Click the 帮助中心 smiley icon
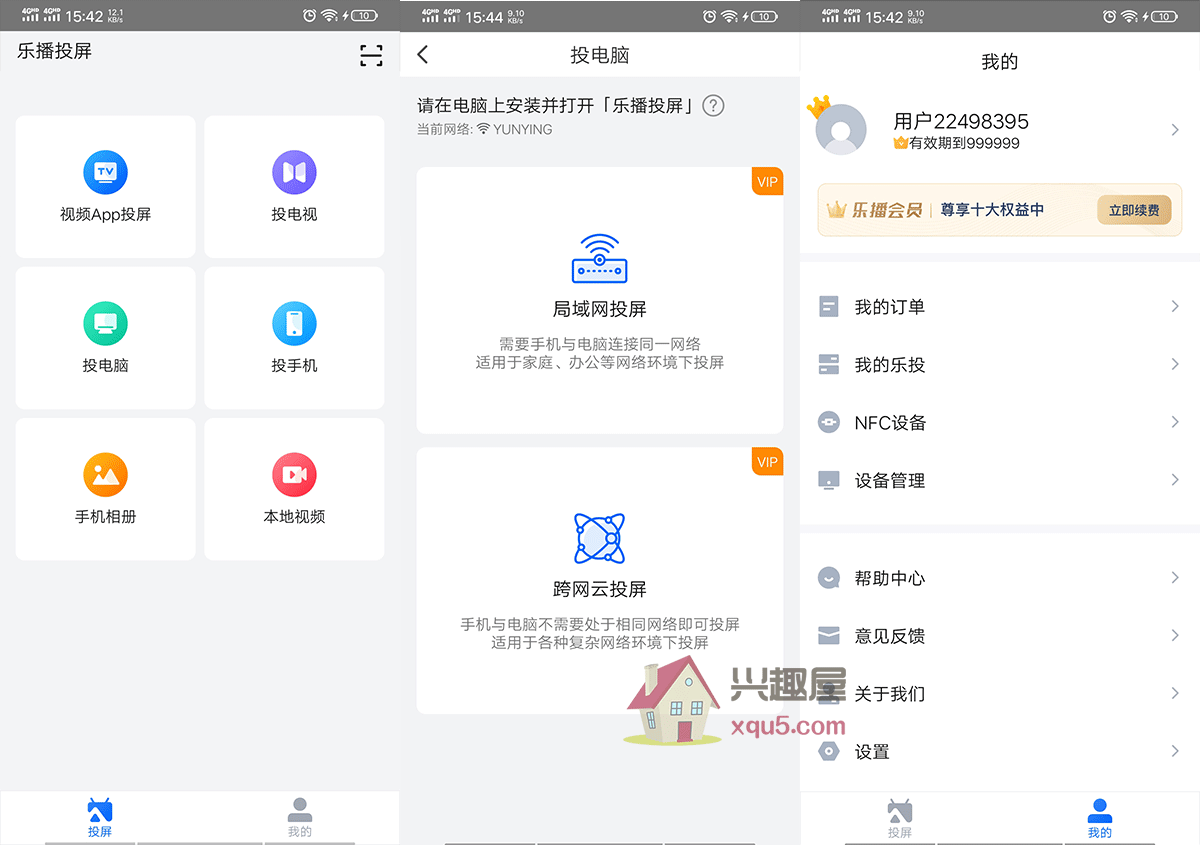1200x845 pixels. click(x=828, y=578)
